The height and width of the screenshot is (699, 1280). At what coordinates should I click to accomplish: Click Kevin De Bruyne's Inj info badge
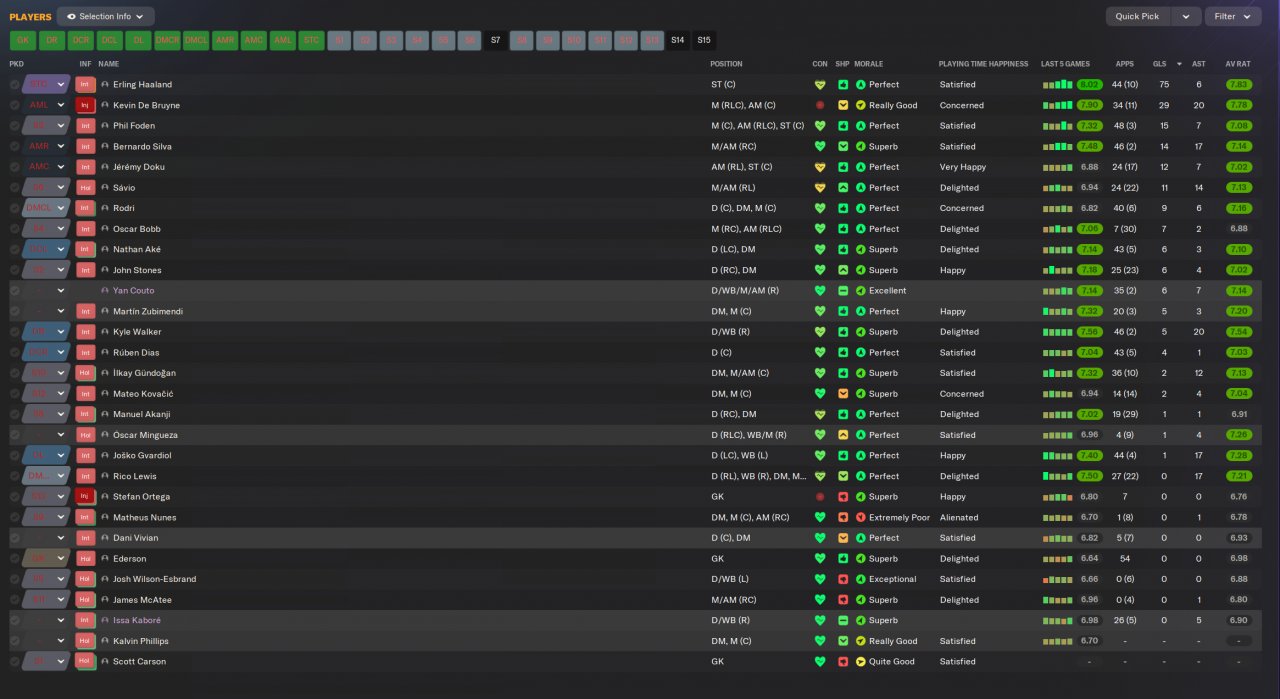click(x=86, y=105)
